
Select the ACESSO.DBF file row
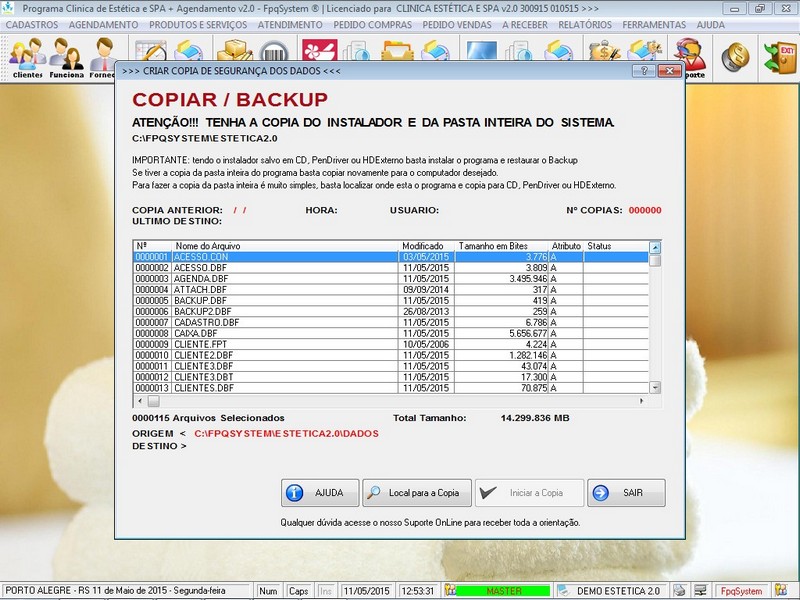[391, 268]
